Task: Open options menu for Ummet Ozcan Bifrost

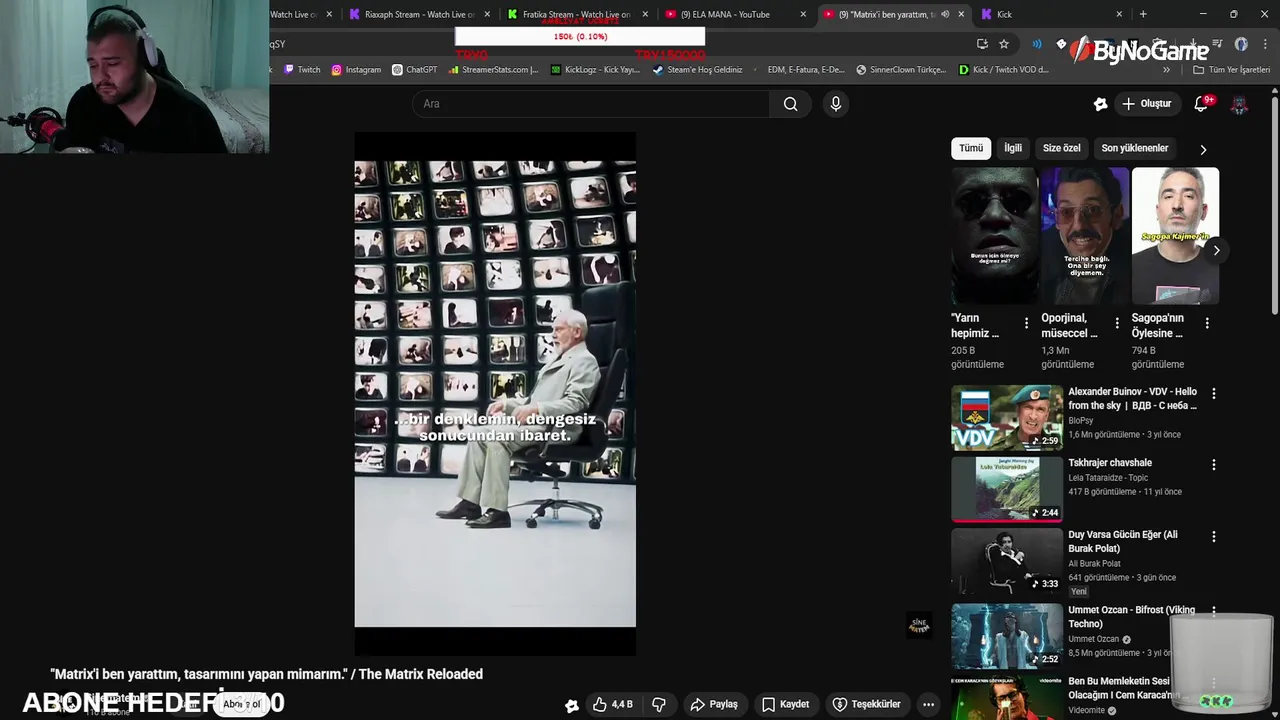Action: (x=1214, y=611)
